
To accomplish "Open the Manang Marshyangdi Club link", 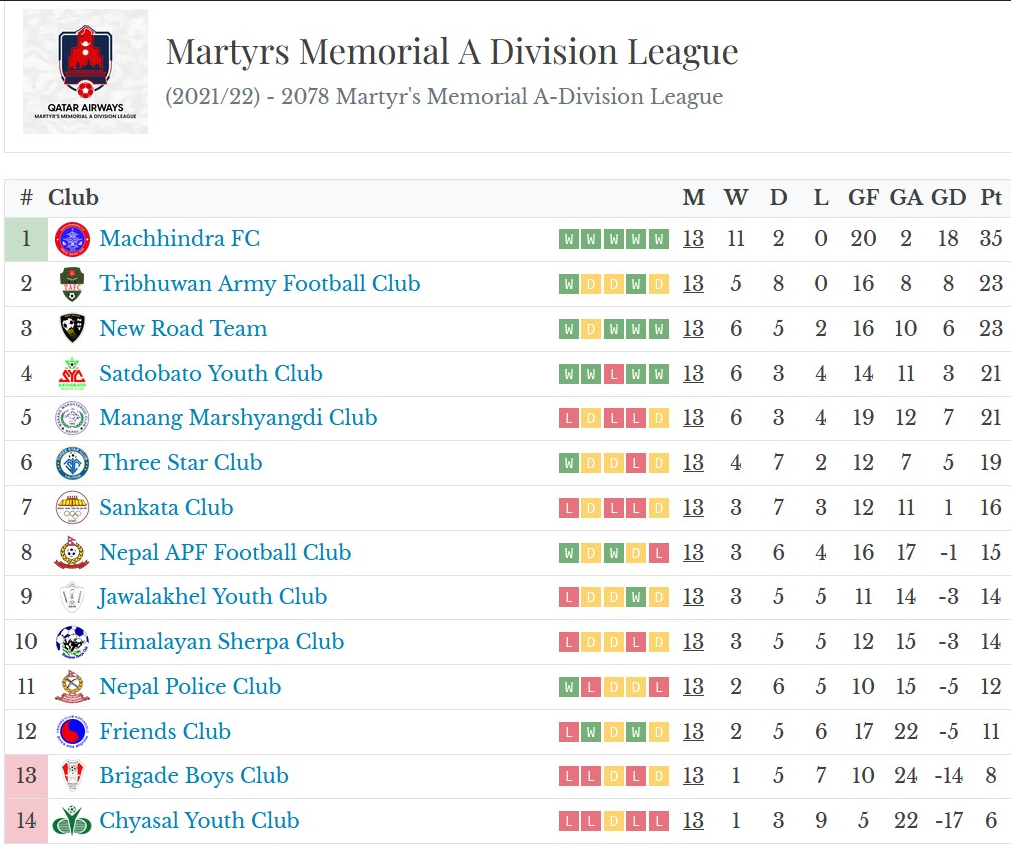I will [238, 418].
